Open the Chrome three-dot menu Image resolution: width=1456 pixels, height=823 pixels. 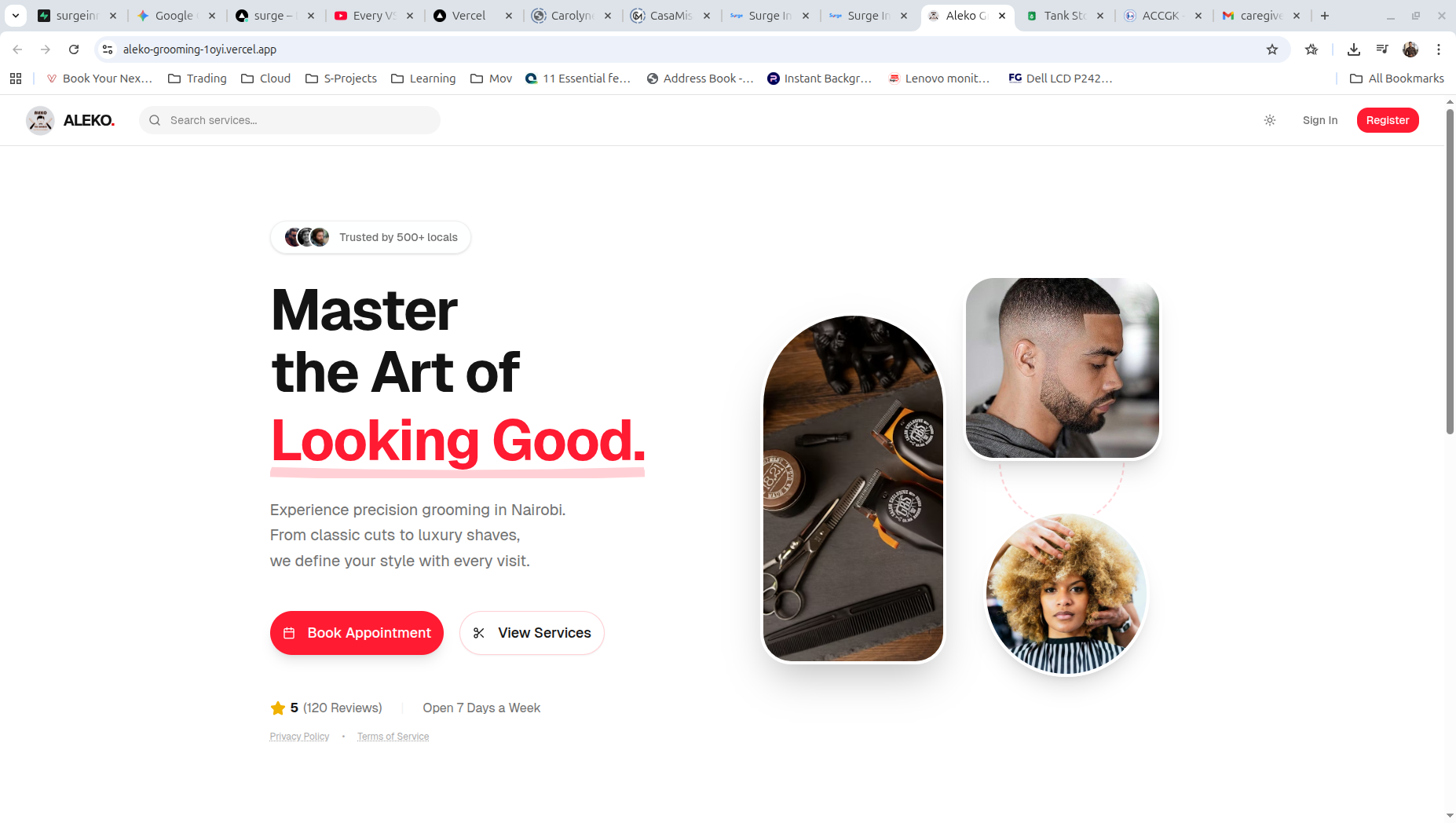[1439, 49]
